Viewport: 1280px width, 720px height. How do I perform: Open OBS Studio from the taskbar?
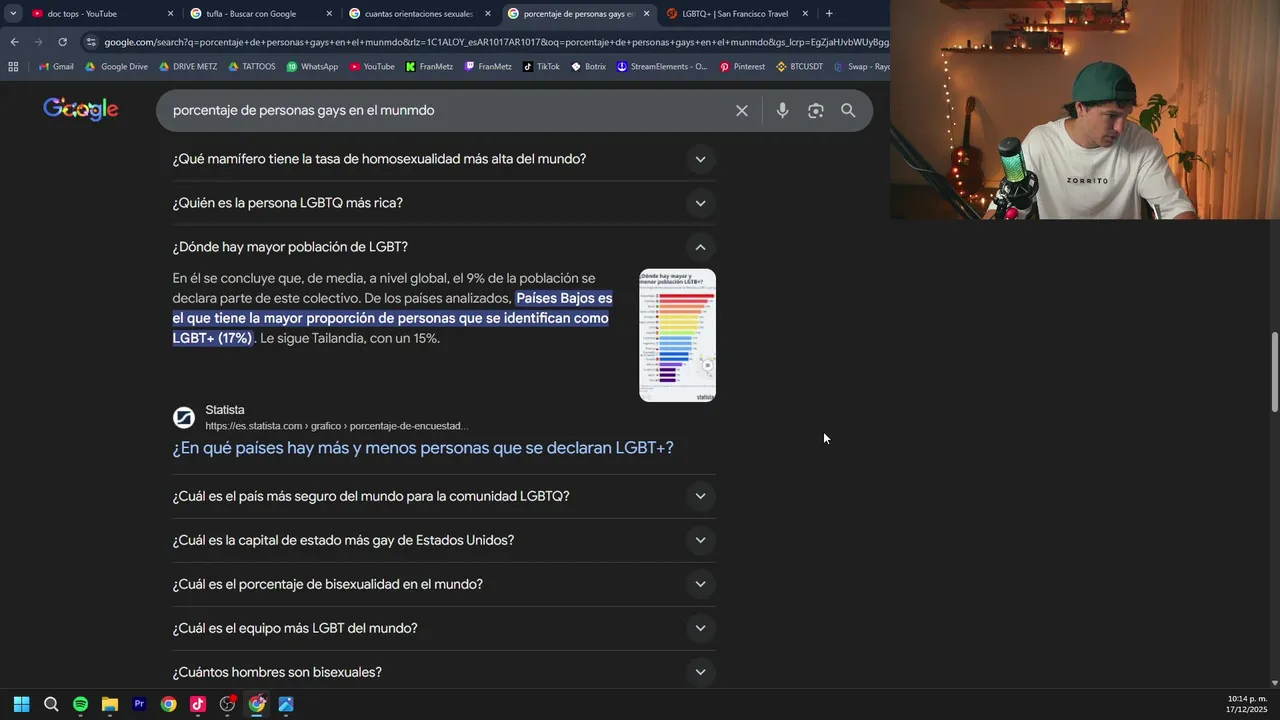click(x=227, y=704)
